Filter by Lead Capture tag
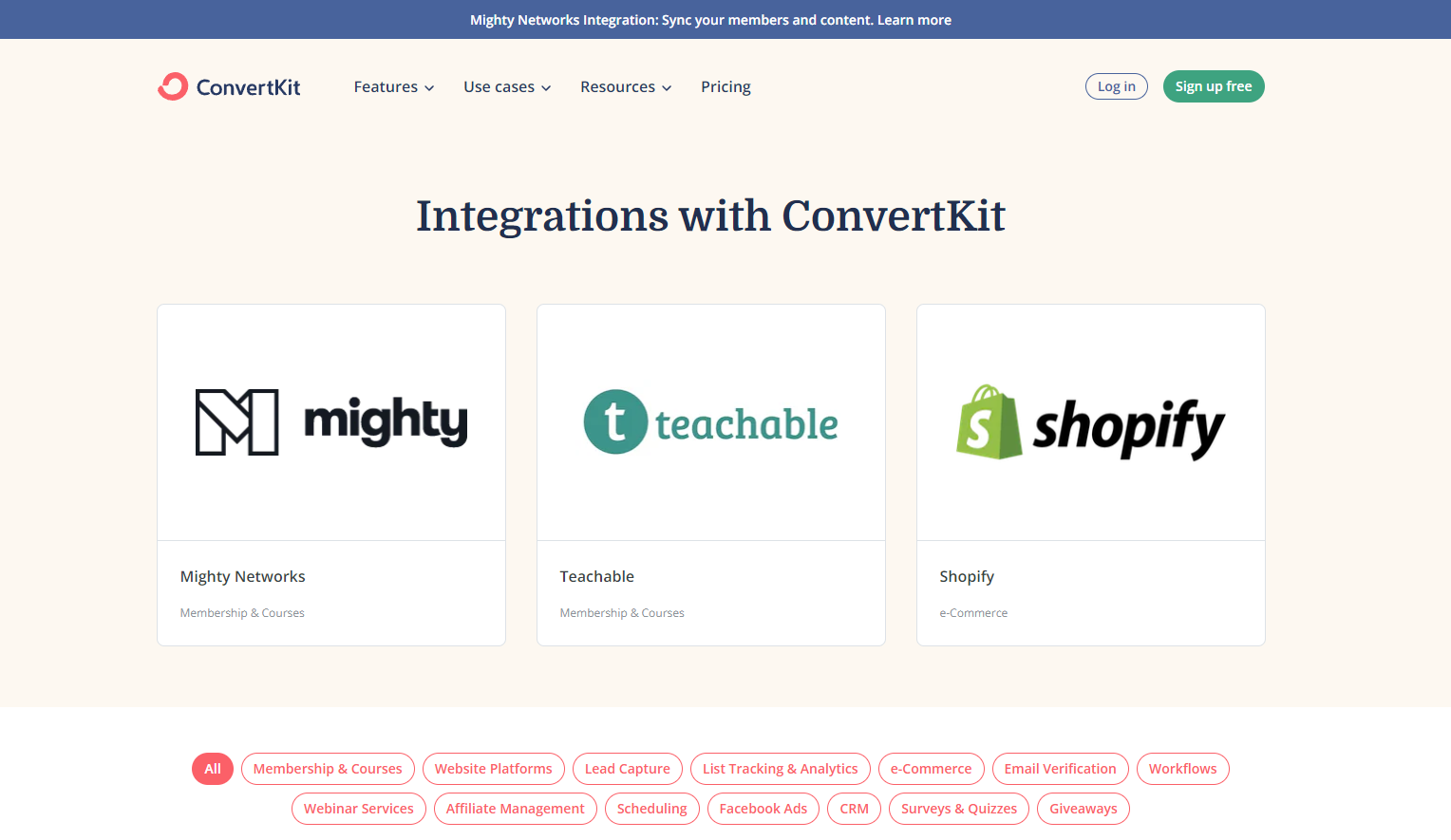1451x840 pixels. [628, 769]
